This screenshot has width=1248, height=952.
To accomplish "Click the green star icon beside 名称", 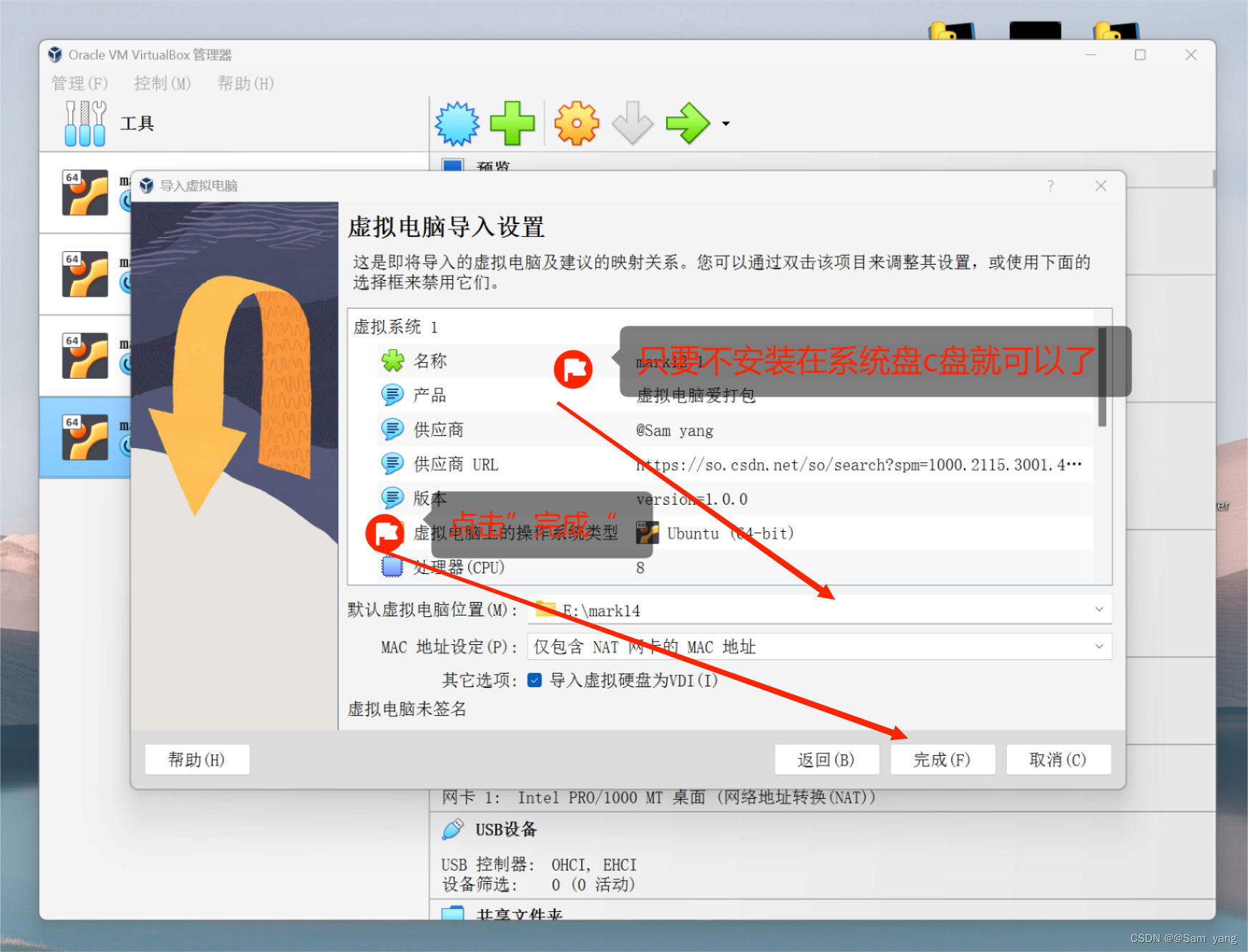I will point(392,361).
